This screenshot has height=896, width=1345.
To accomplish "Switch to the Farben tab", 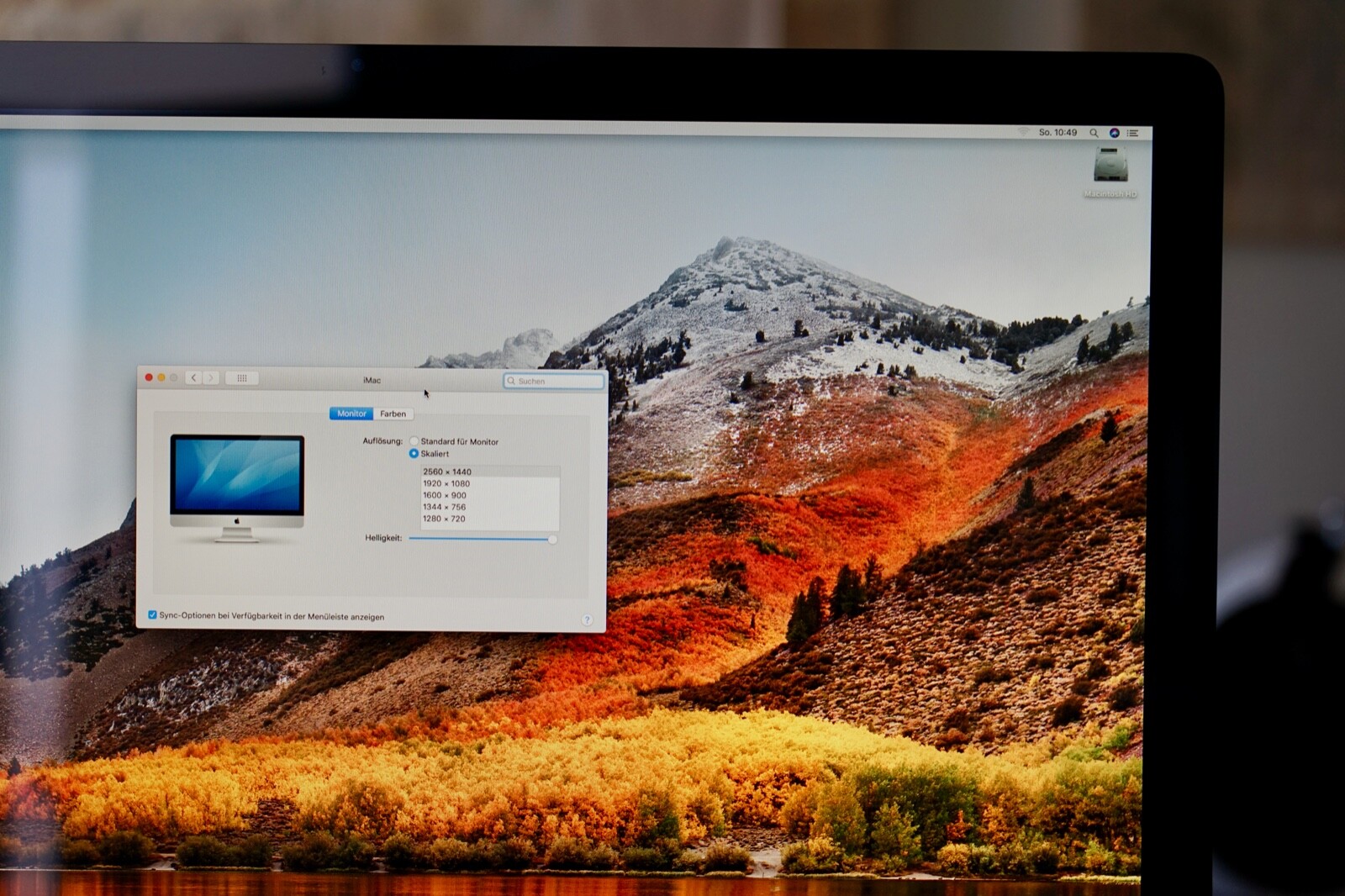I will click(393, 414).
